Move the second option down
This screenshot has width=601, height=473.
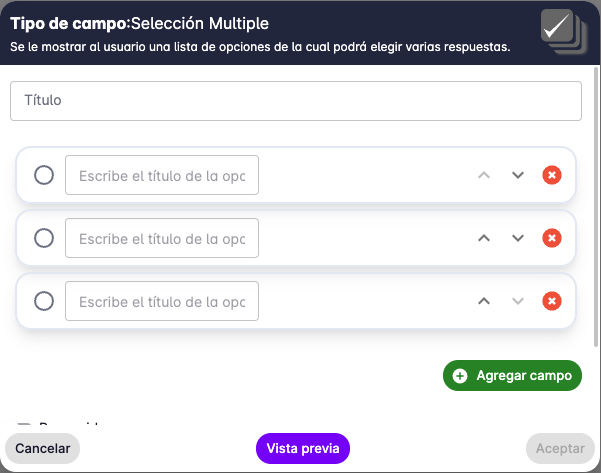518,238
